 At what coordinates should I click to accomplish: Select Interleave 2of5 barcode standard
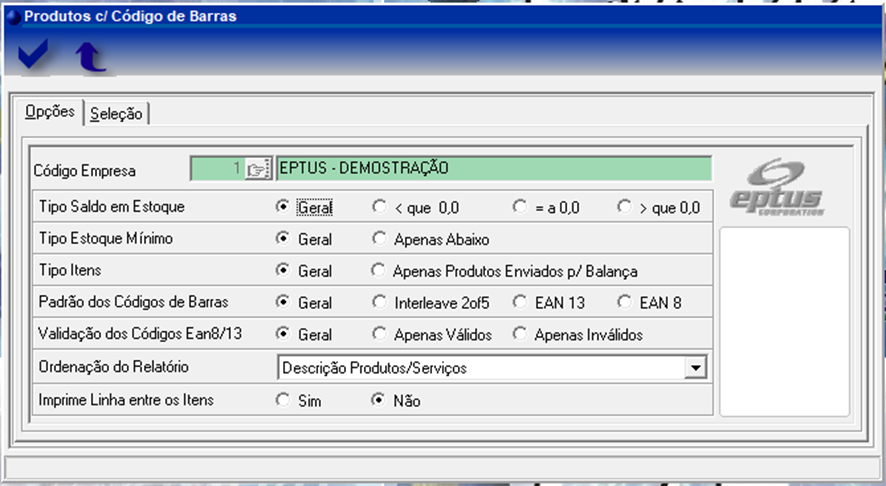(379, 302)
